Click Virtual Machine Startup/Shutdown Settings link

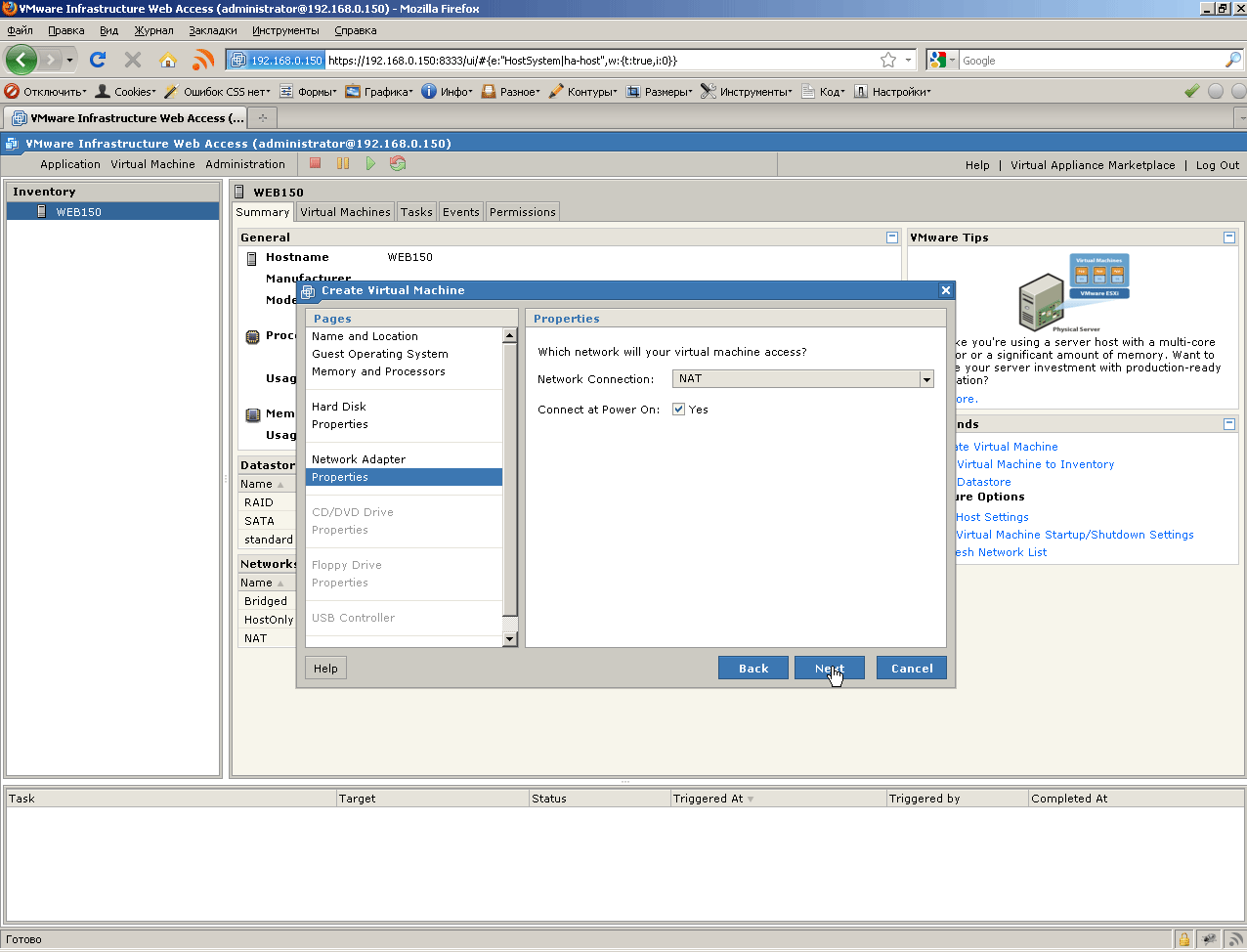click(x=1075, y=535)
